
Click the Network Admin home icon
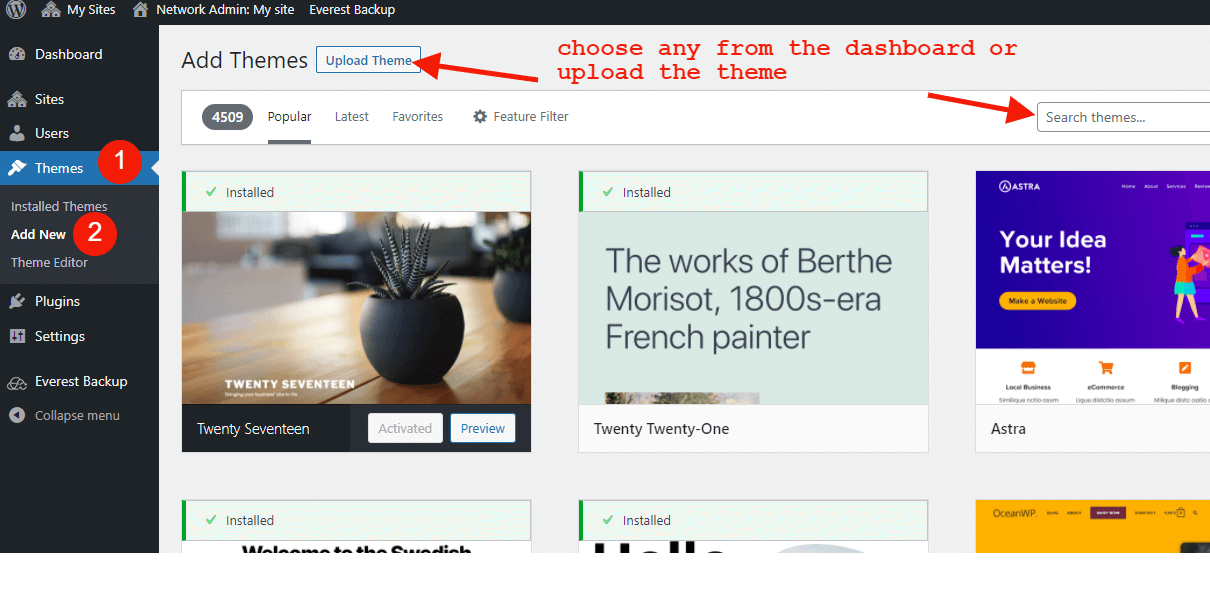tap(140, 10)
